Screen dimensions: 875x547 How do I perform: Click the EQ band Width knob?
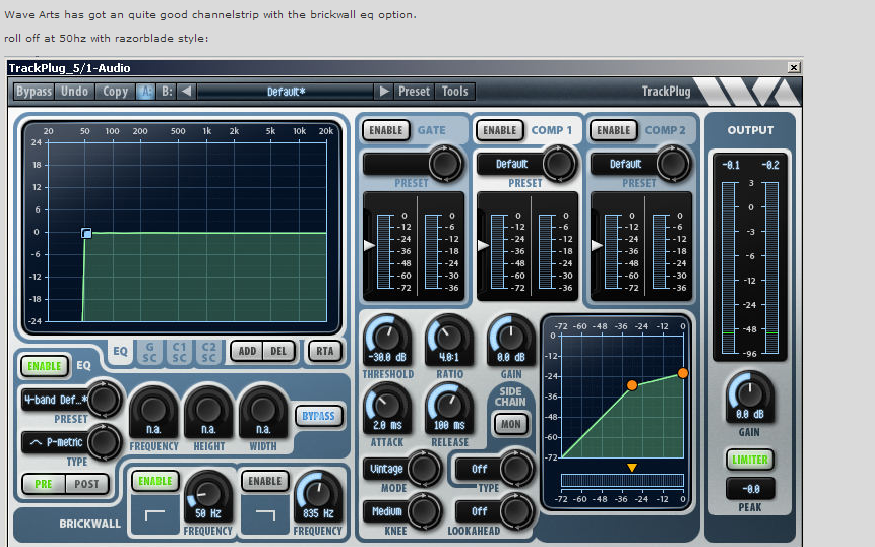tap(263, 410)
